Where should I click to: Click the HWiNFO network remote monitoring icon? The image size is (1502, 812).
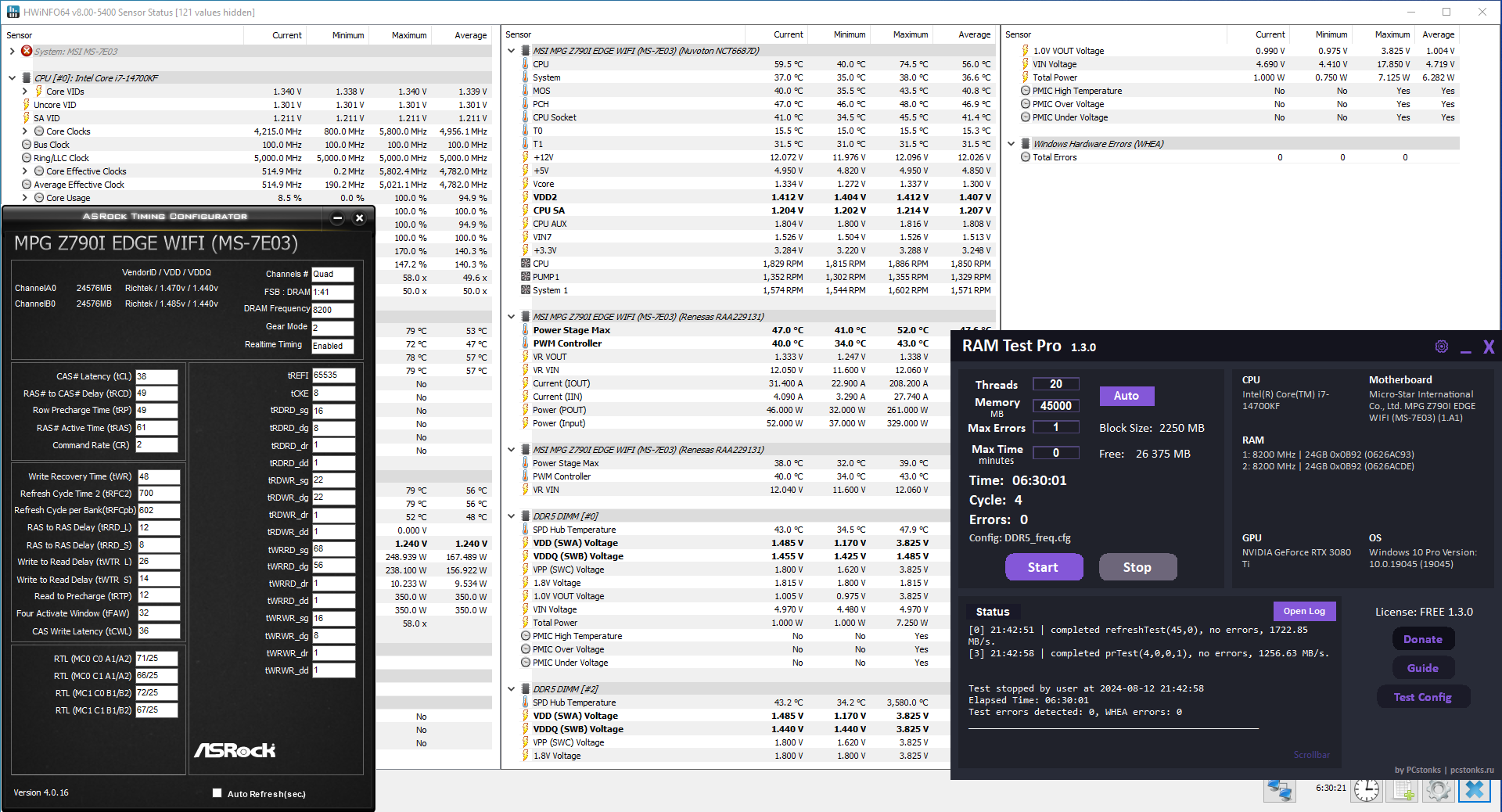[1280, 790]
